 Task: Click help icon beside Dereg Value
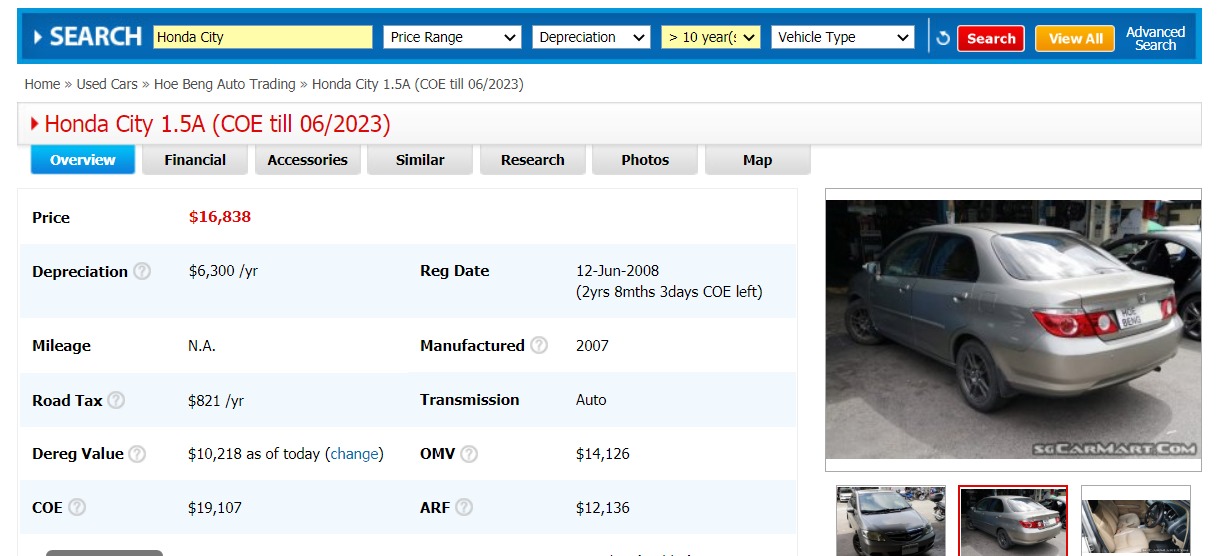click(137, 454)
